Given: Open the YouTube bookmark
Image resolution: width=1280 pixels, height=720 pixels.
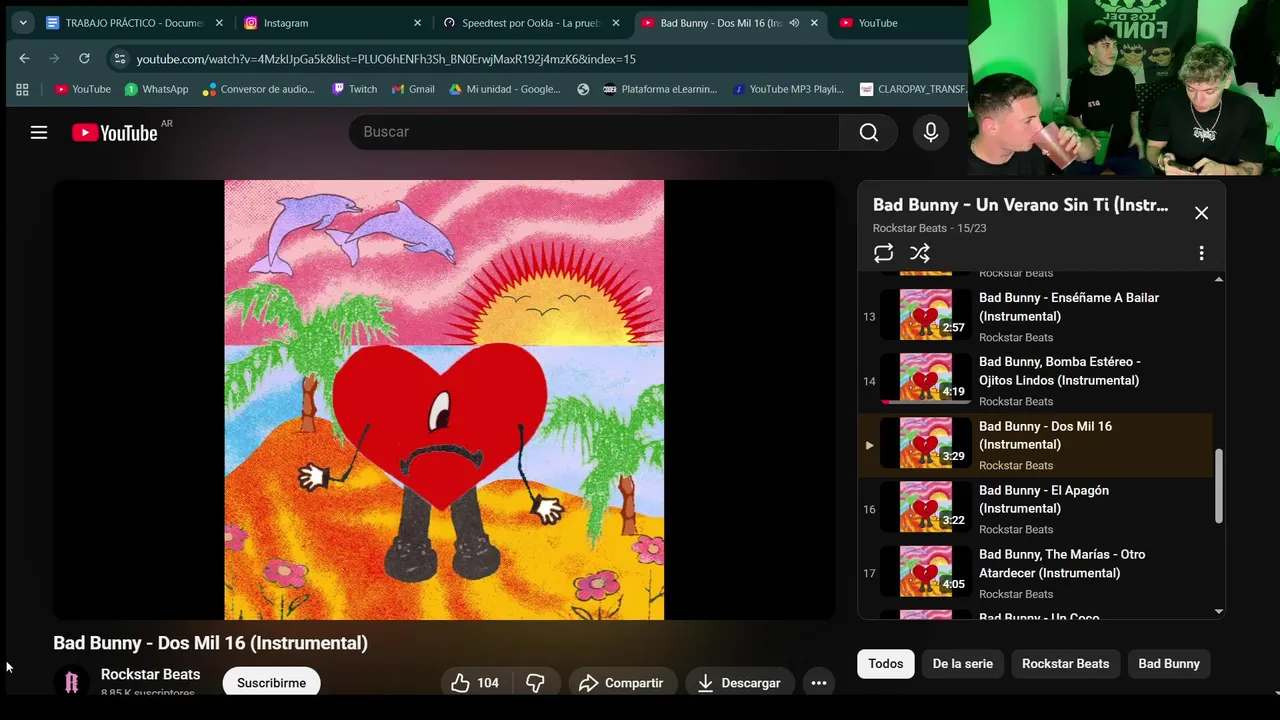Looking at the screenshot, I should pyautogui.click(x=83, y=89).
